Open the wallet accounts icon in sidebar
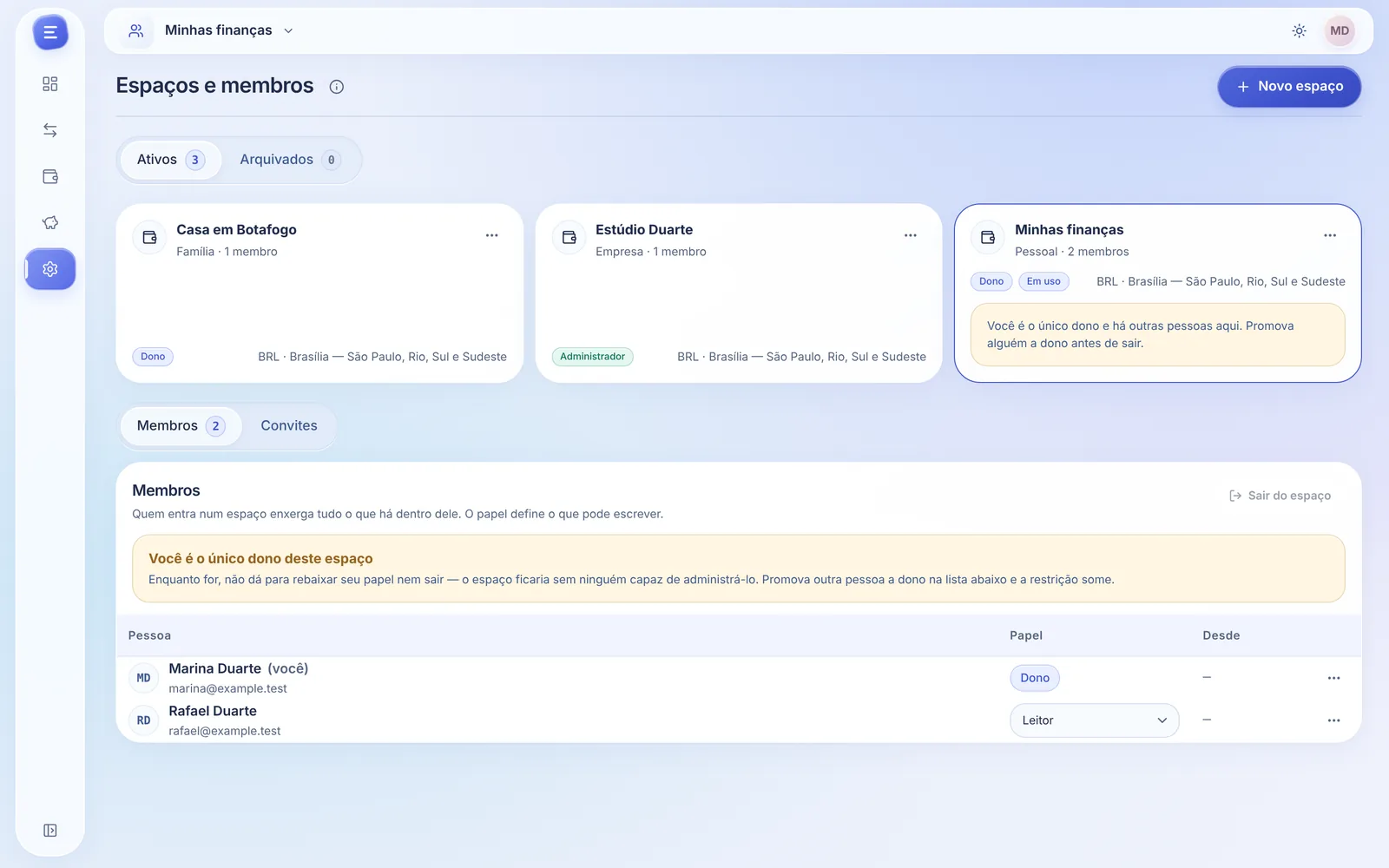Image resolution: width=1389 pixels, height=868 pixels. coord(50,176)
